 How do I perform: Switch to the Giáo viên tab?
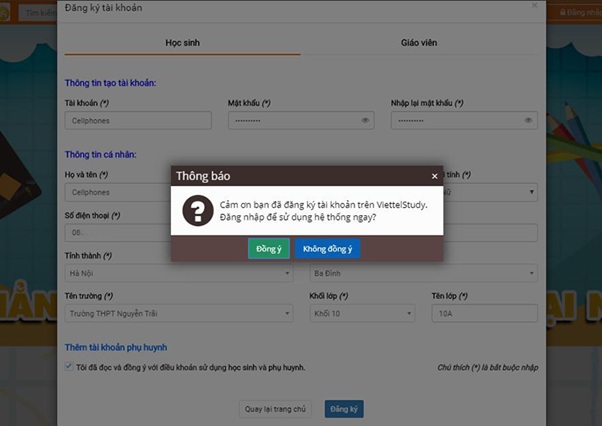[418, 43]
